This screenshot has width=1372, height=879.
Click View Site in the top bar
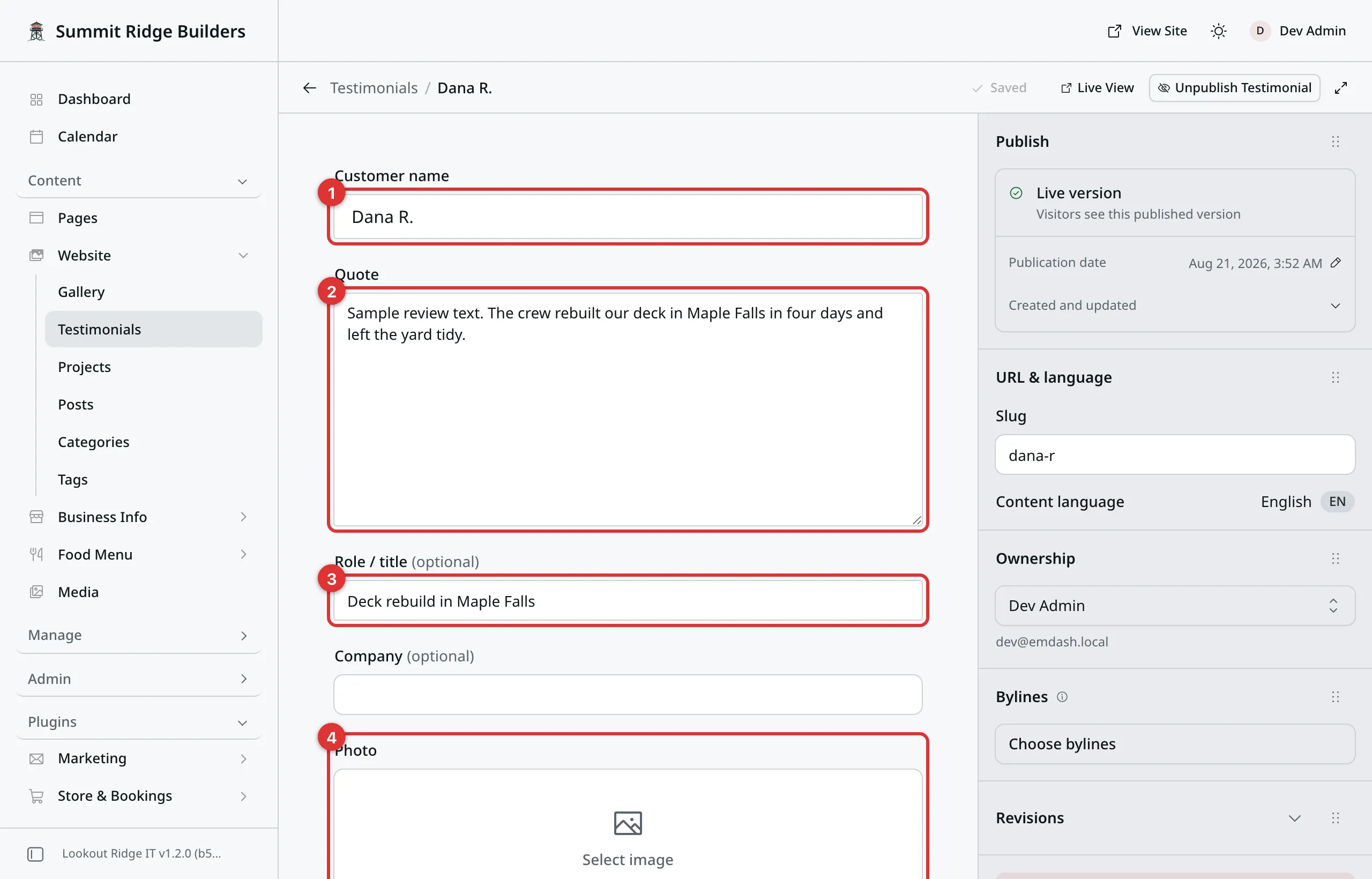(x=1147, y=31)
